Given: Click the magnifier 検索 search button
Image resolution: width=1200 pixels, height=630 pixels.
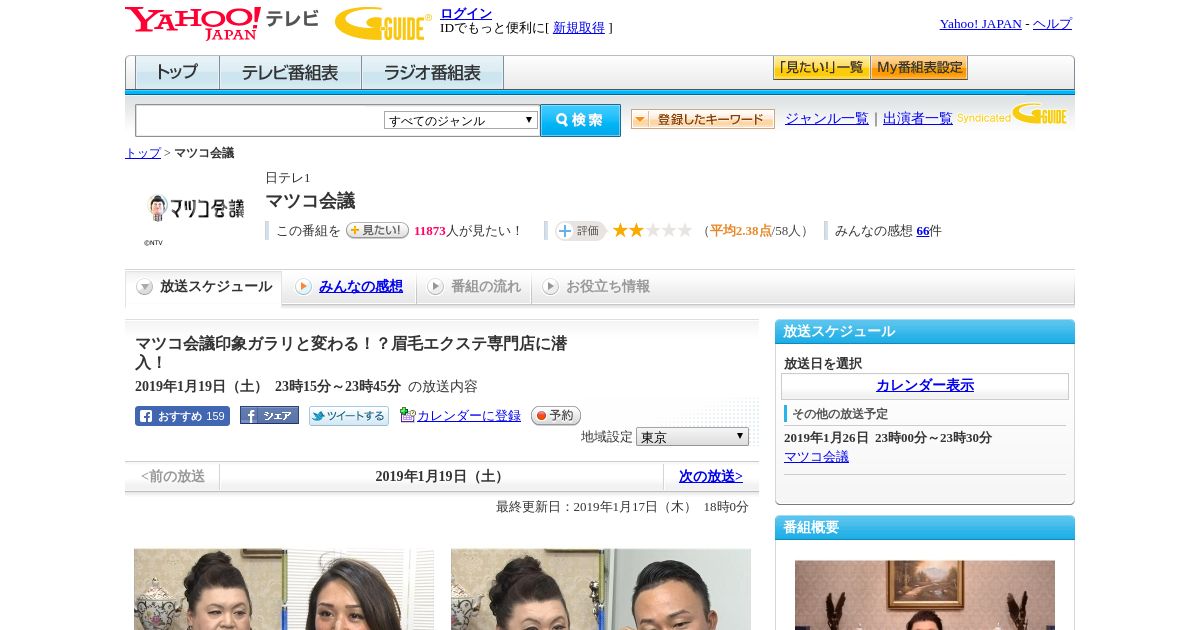Looking at the screenshot, I should (580, 120).
